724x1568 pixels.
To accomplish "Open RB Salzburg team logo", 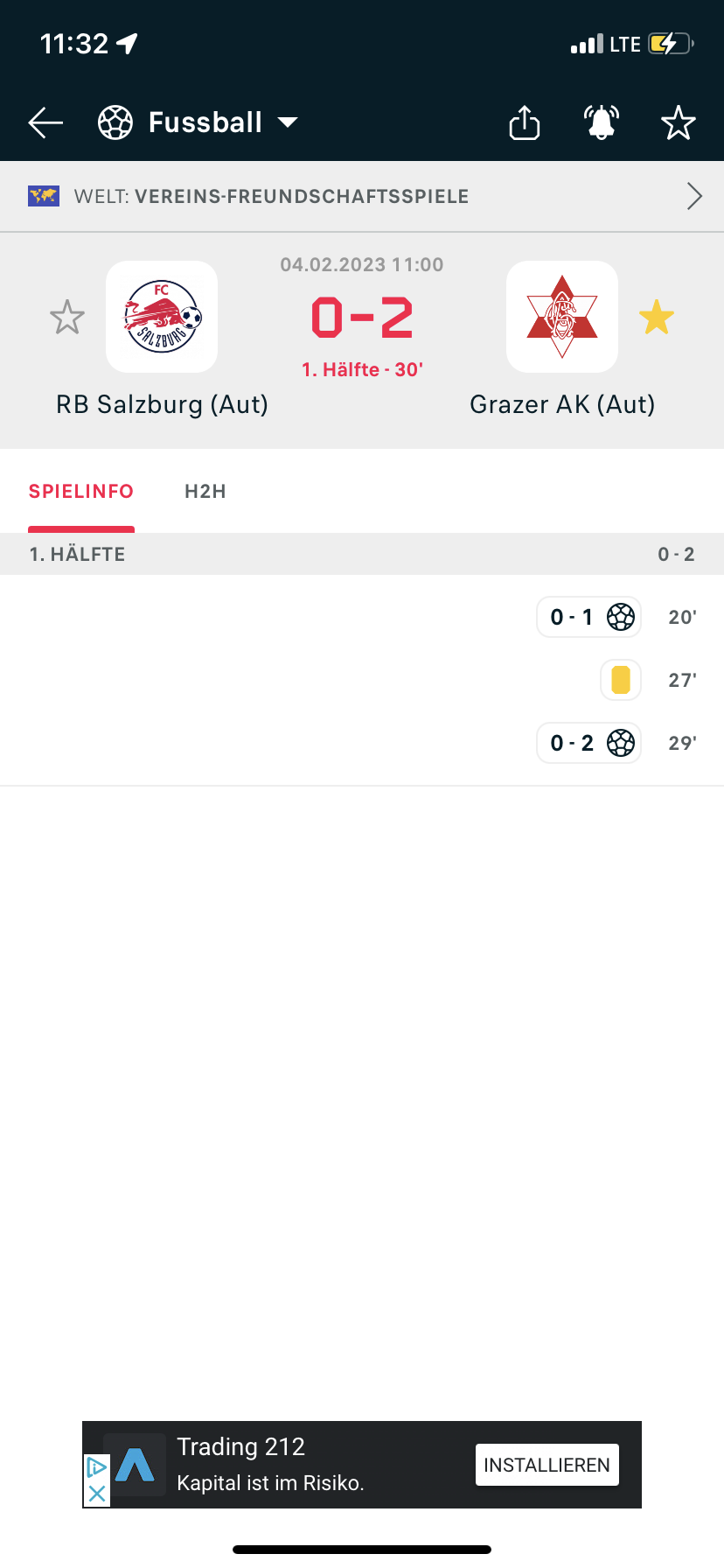I will [162, 317].
